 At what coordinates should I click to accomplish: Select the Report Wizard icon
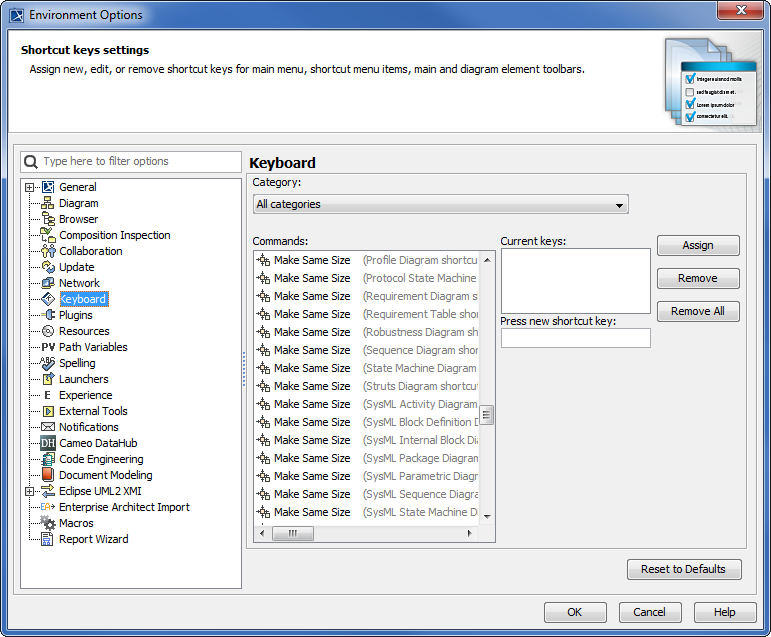48,539
